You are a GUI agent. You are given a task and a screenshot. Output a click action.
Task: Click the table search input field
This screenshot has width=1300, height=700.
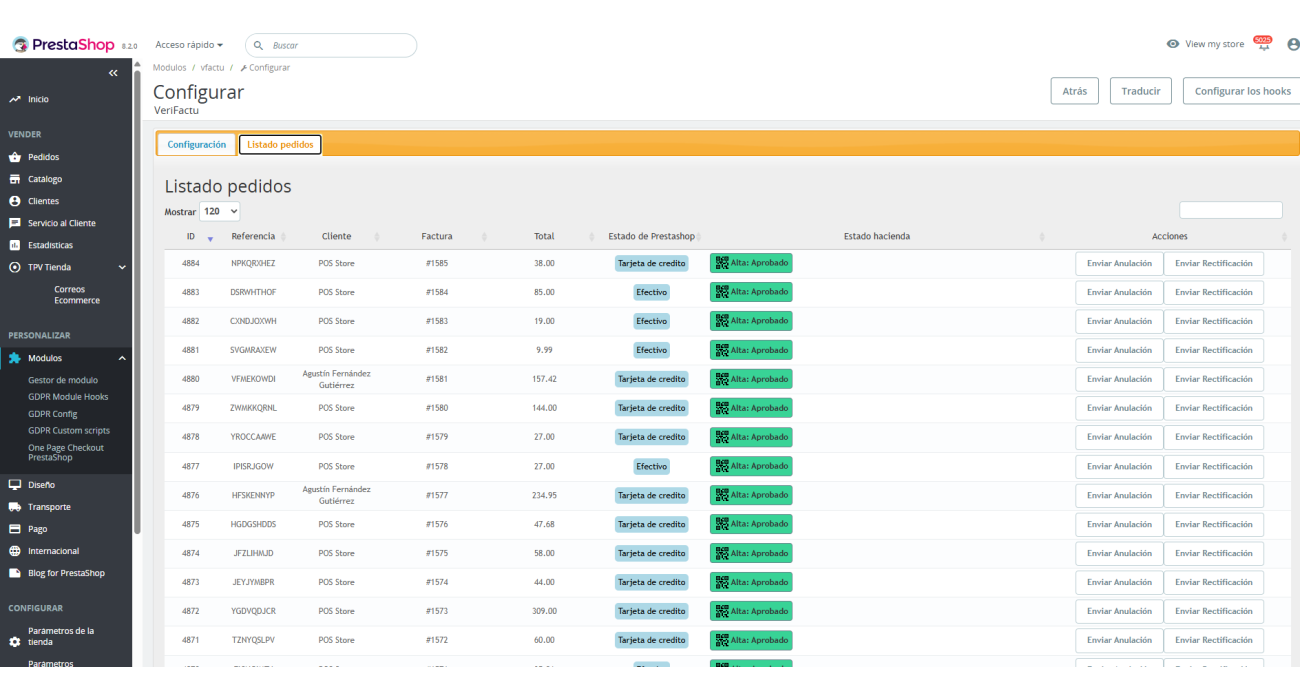[x=1230, y=210]
